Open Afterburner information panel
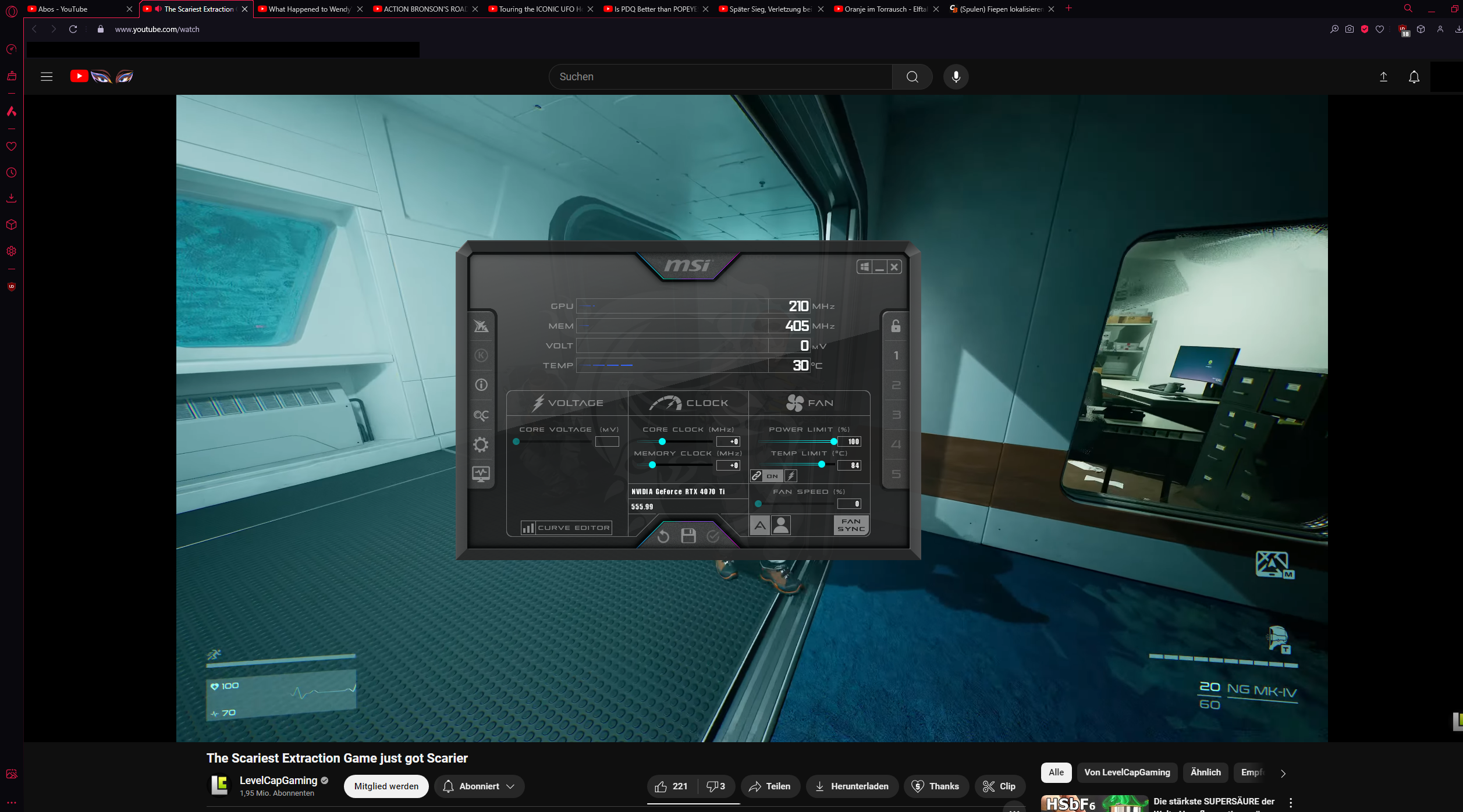The width and height of the screenshot is (1463, 812). point(481,385)
